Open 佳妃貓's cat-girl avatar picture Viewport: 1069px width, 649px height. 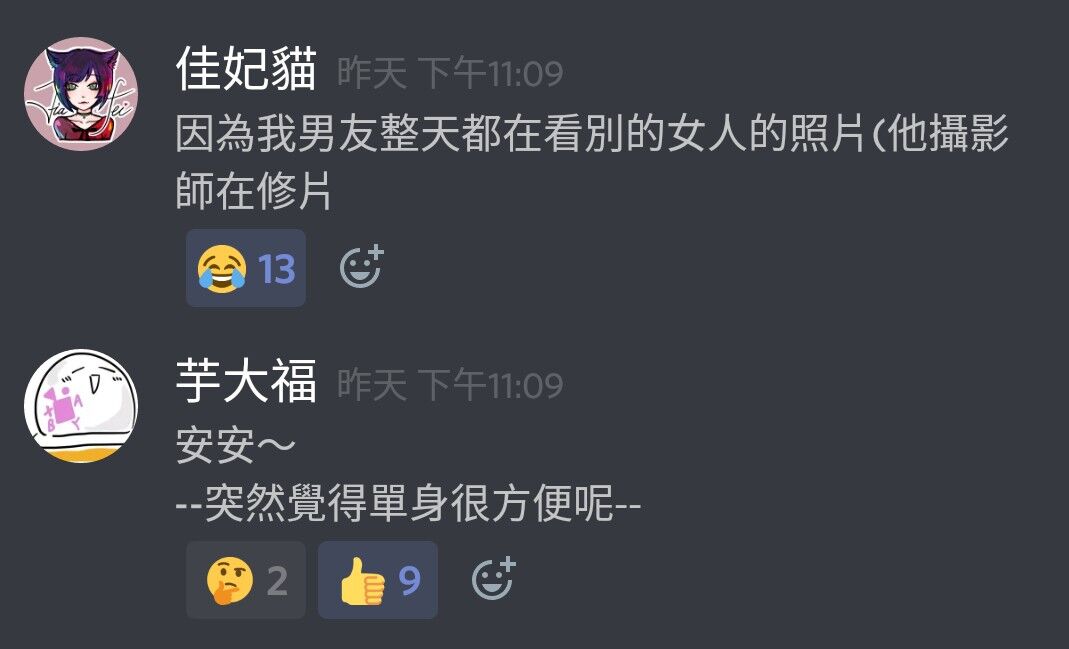coord(81,94)
